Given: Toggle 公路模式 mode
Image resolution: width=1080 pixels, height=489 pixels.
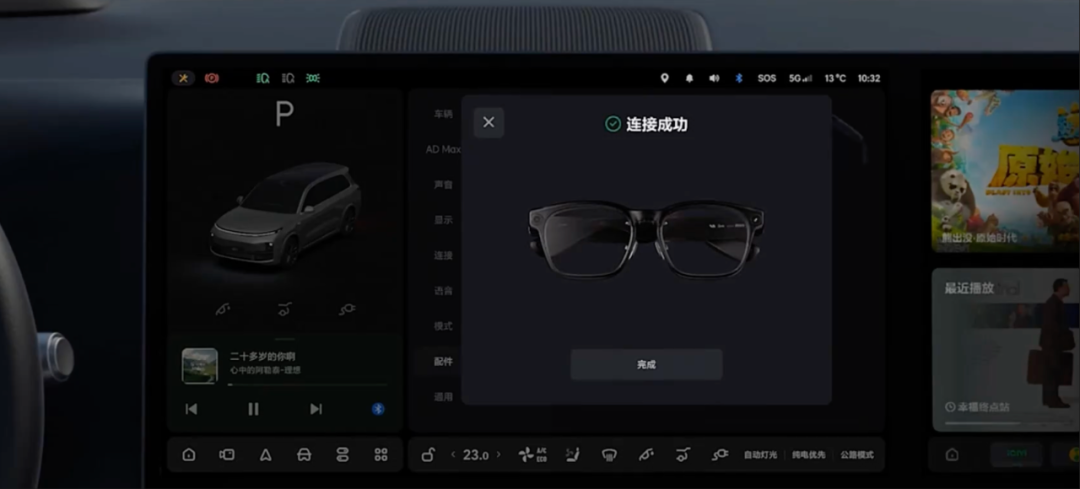Looking at the screenshot, I should point(857,455).
